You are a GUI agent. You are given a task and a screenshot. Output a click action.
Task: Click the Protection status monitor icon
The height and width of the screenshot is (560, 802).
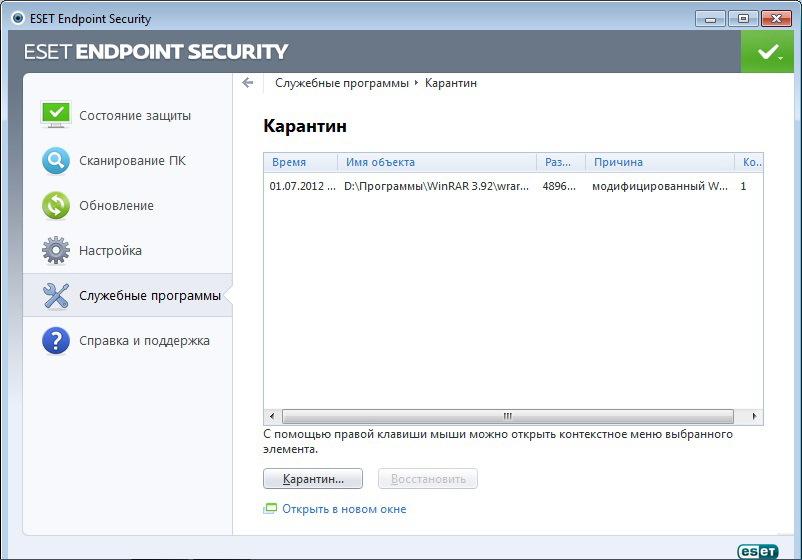click(56, 115)
